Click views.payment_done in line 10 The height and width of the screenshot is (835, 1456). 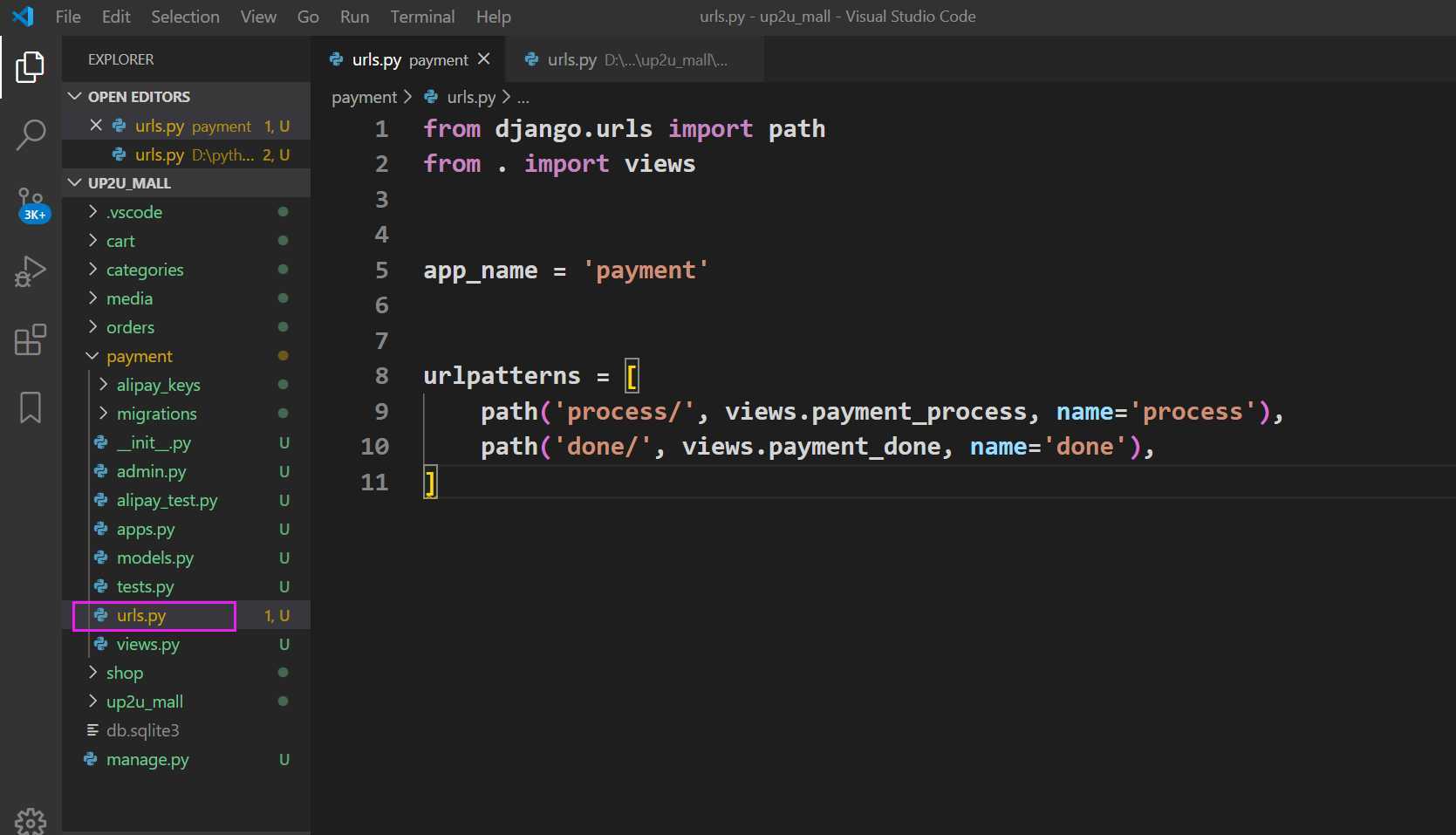click(x=811, y=447)
